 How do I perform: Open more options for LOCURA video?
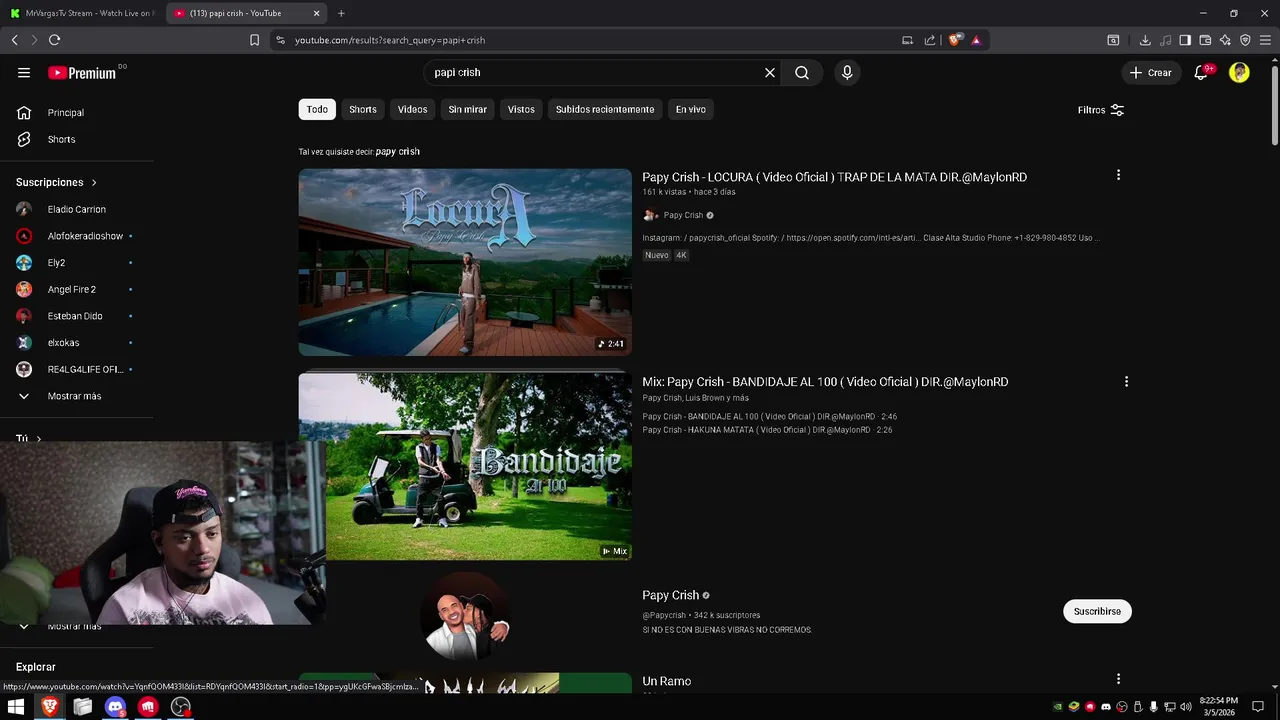1118,175
